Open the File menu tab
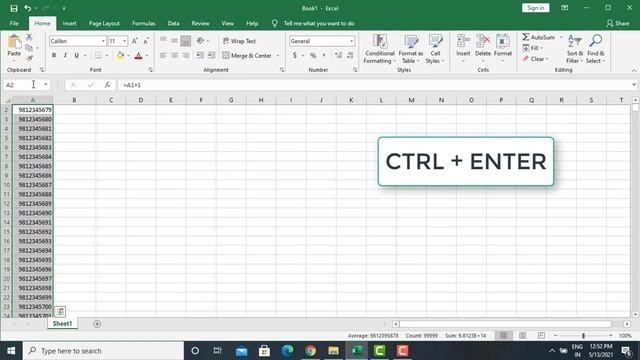Image resolution: width=640 pixels, height=360 pixels. (14, 23)
